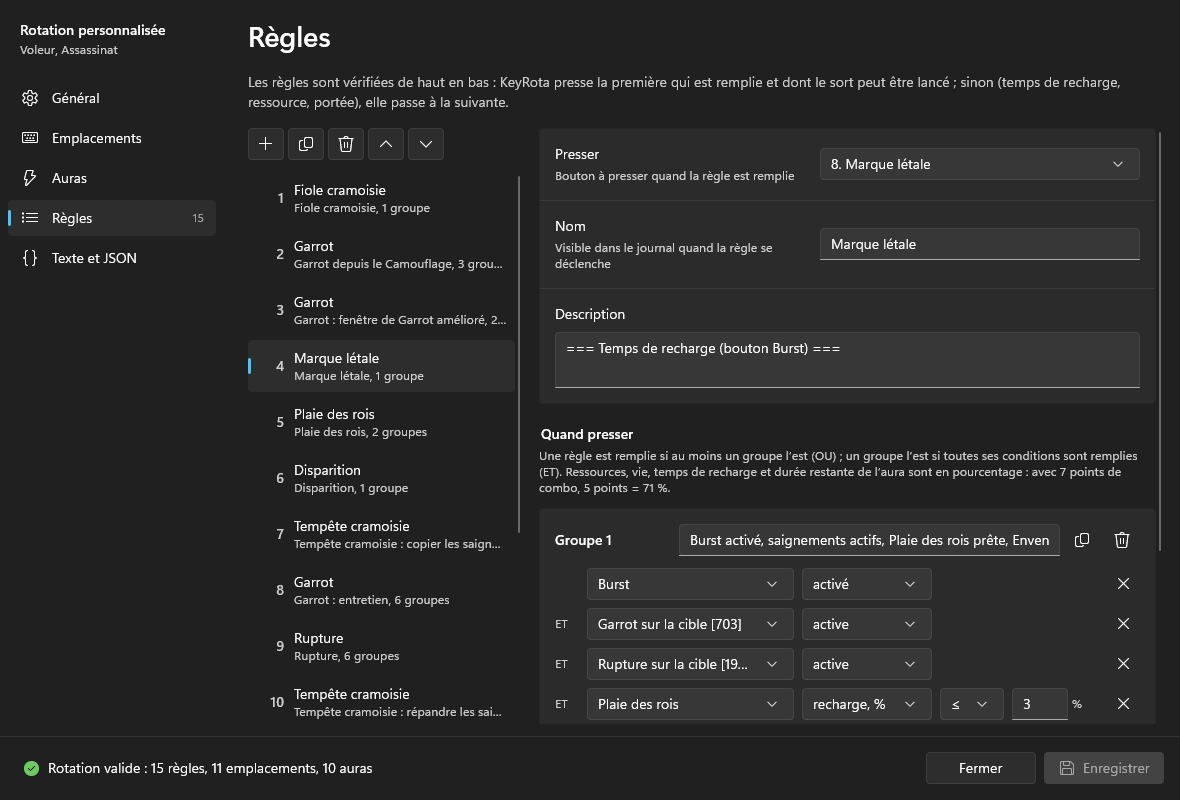Open the Presser button dropdown
1180x800 pixels.
click(x=979, y=164)
